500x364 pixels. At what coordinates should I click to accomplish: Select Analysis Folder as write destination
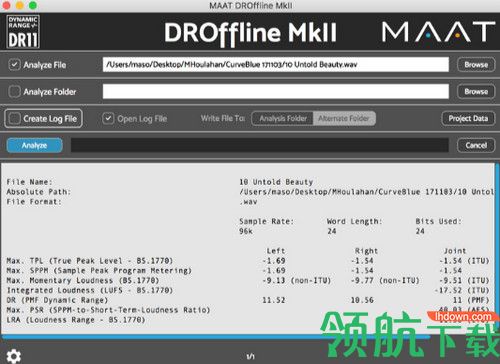coord(283,118)
